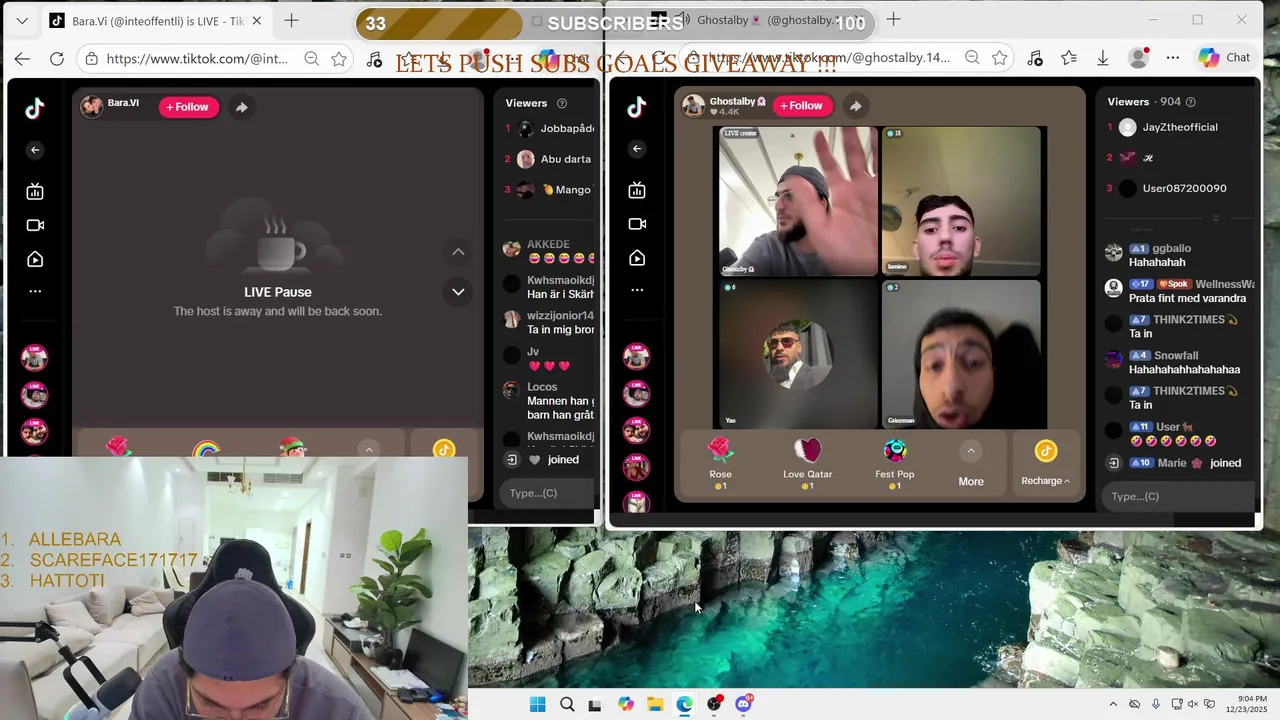This screenshot has width=1280, height=720.
Task: Open the video camera icon in Bara.Vi sidebar
Action: tap(35, 225)
